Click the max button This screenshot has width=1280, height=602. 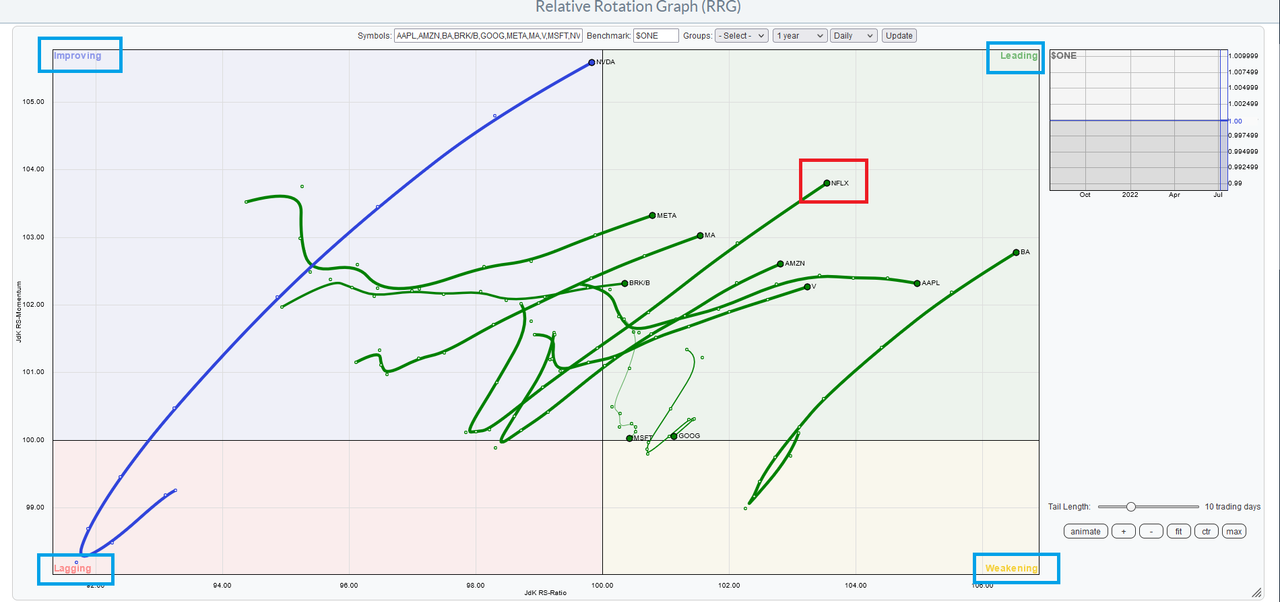pyautogui.click(x=1234, y=531)
